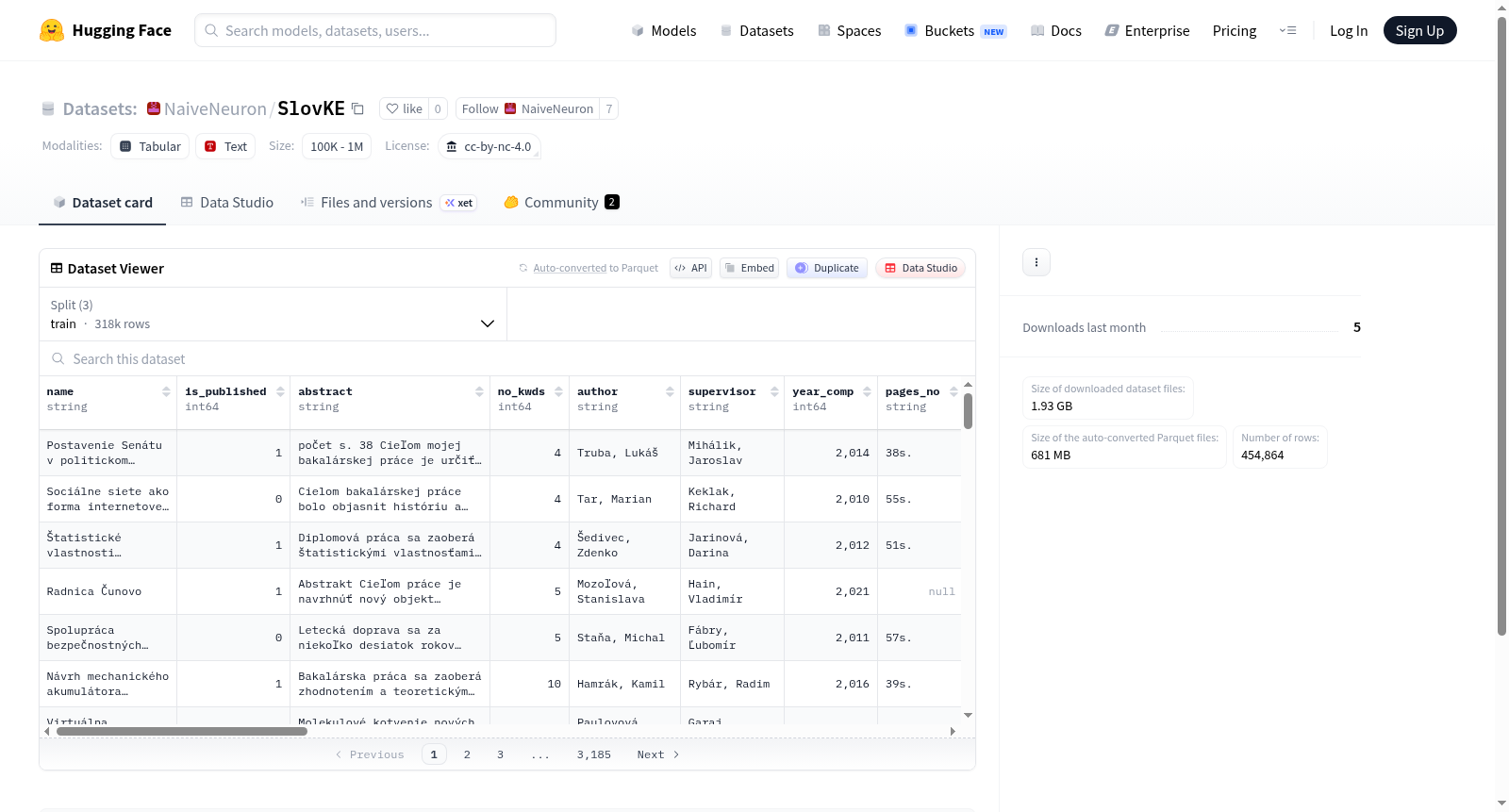This screenshot has width=1509, height=812.
Task: Sort by the supervisor column
Action: pyautogui.click(x=774, y=391)
